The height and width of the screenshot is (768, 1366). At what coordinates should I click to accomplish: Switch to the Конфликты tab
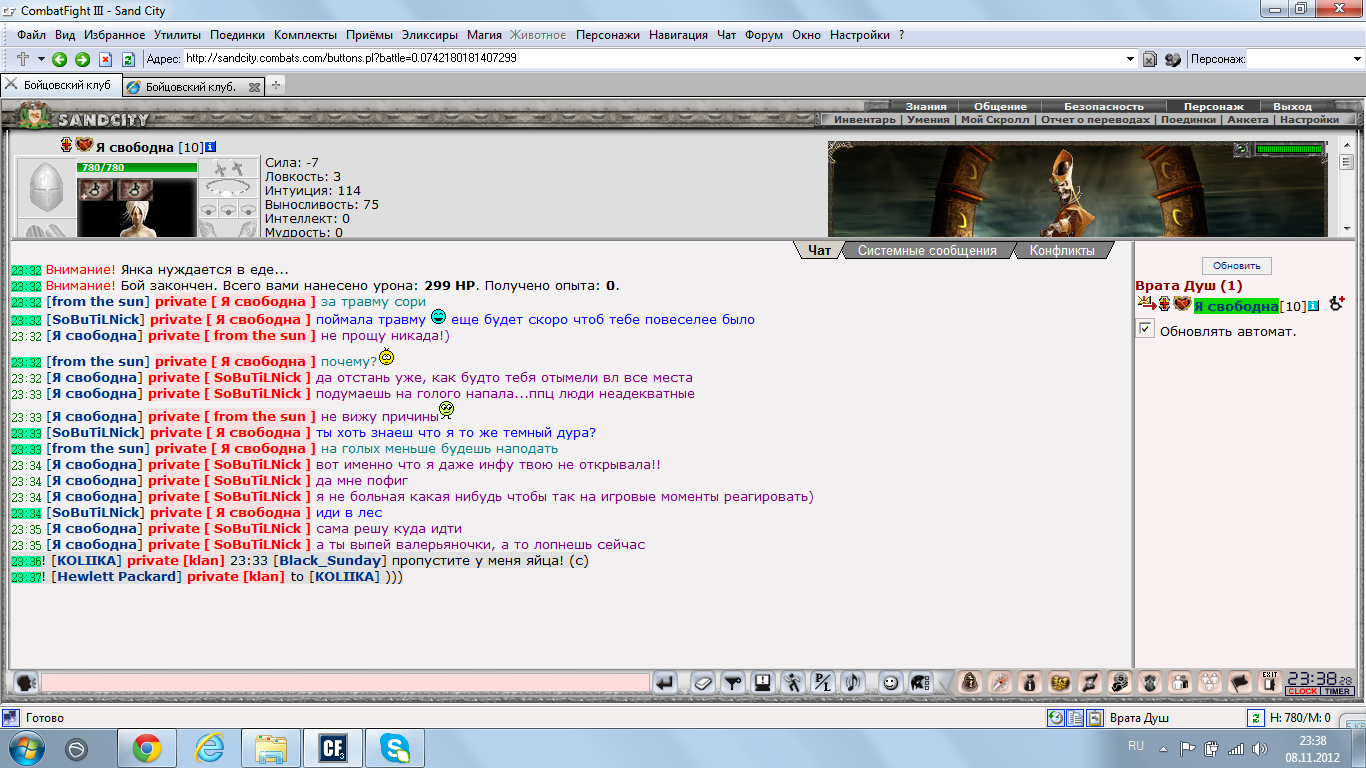coord(1062,251)
